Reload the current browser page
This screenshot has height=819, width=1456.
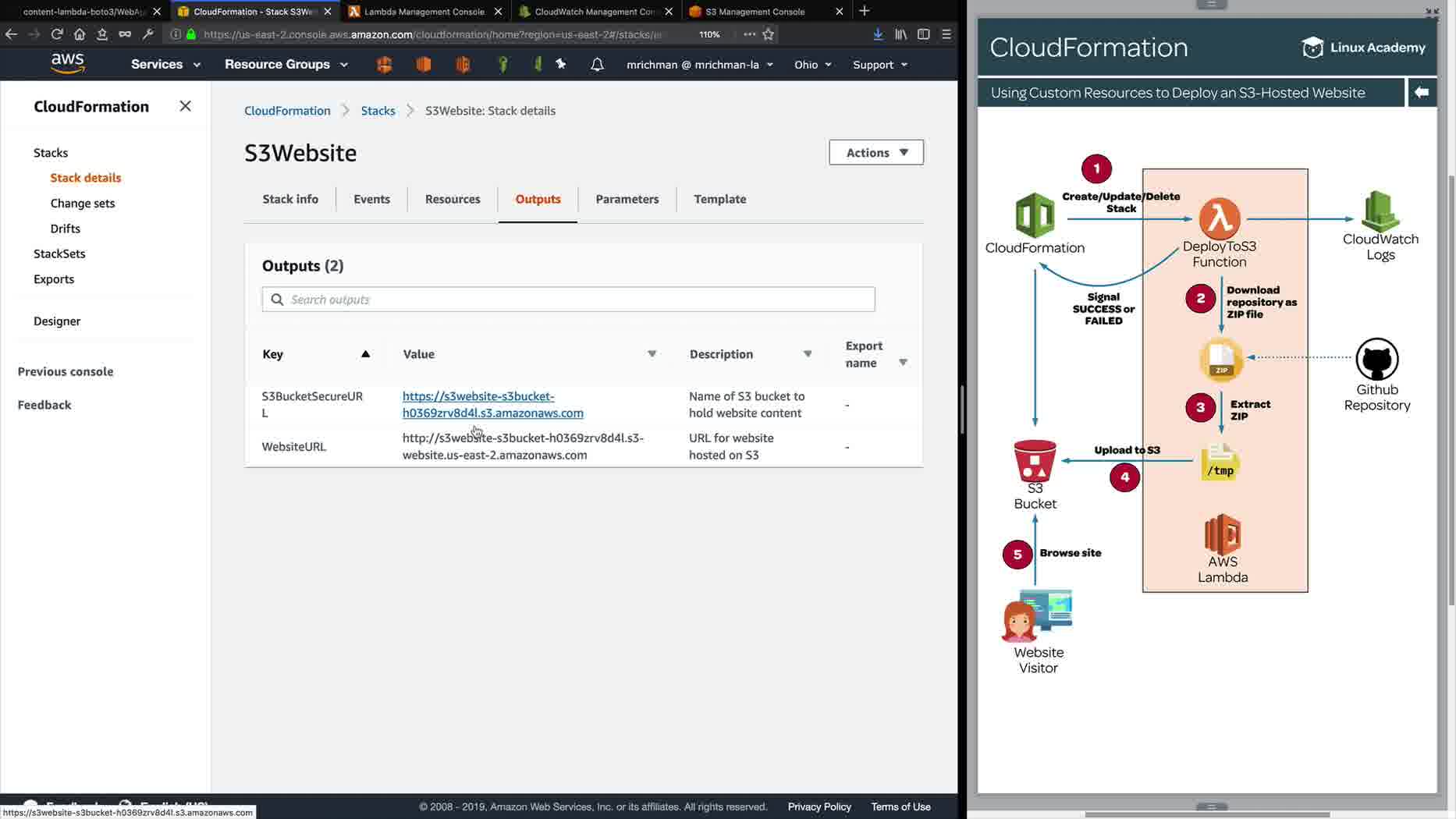pos(56,34)
